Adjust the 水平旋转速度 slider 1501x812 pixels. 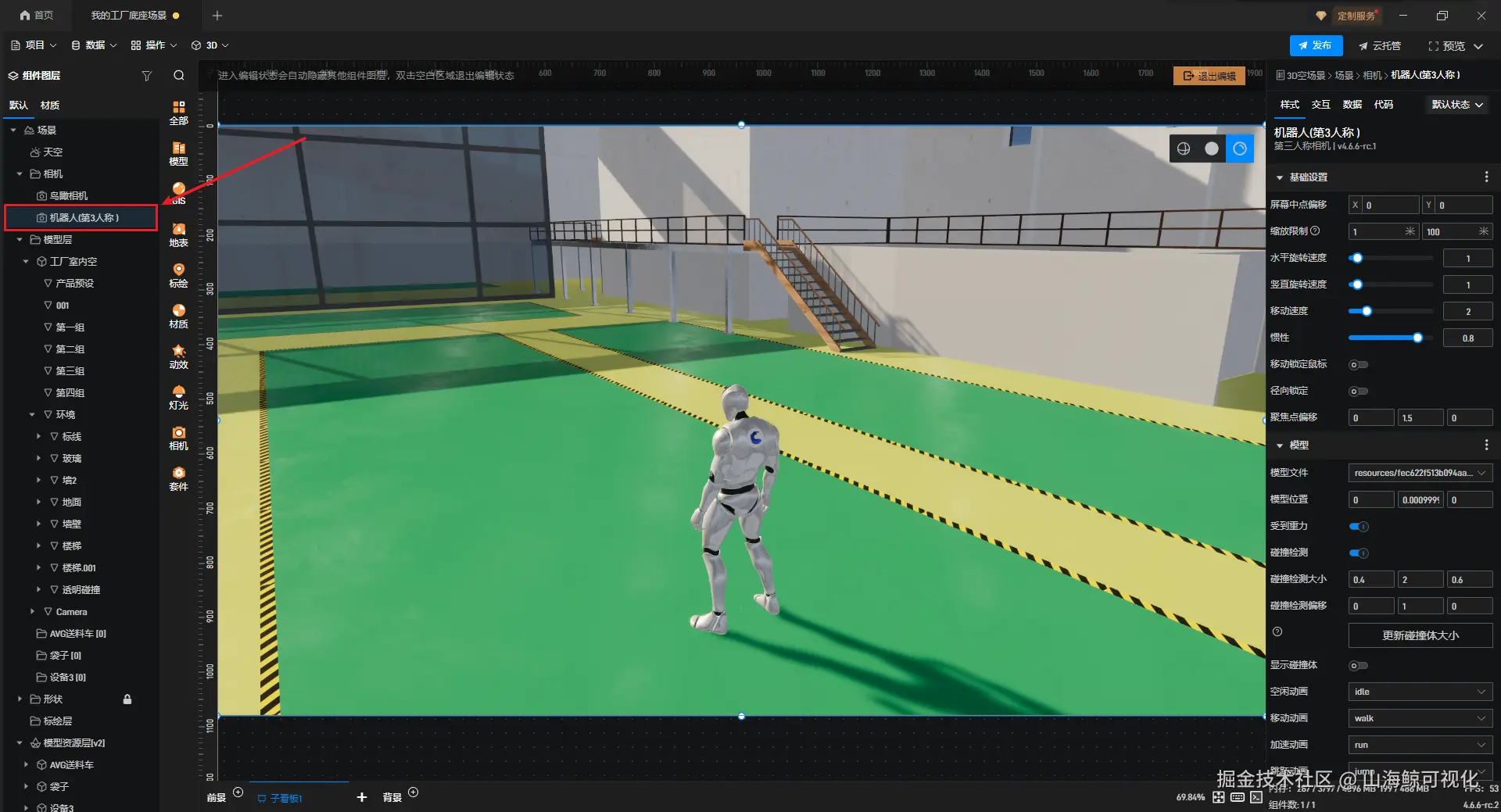coord(1392,258)
